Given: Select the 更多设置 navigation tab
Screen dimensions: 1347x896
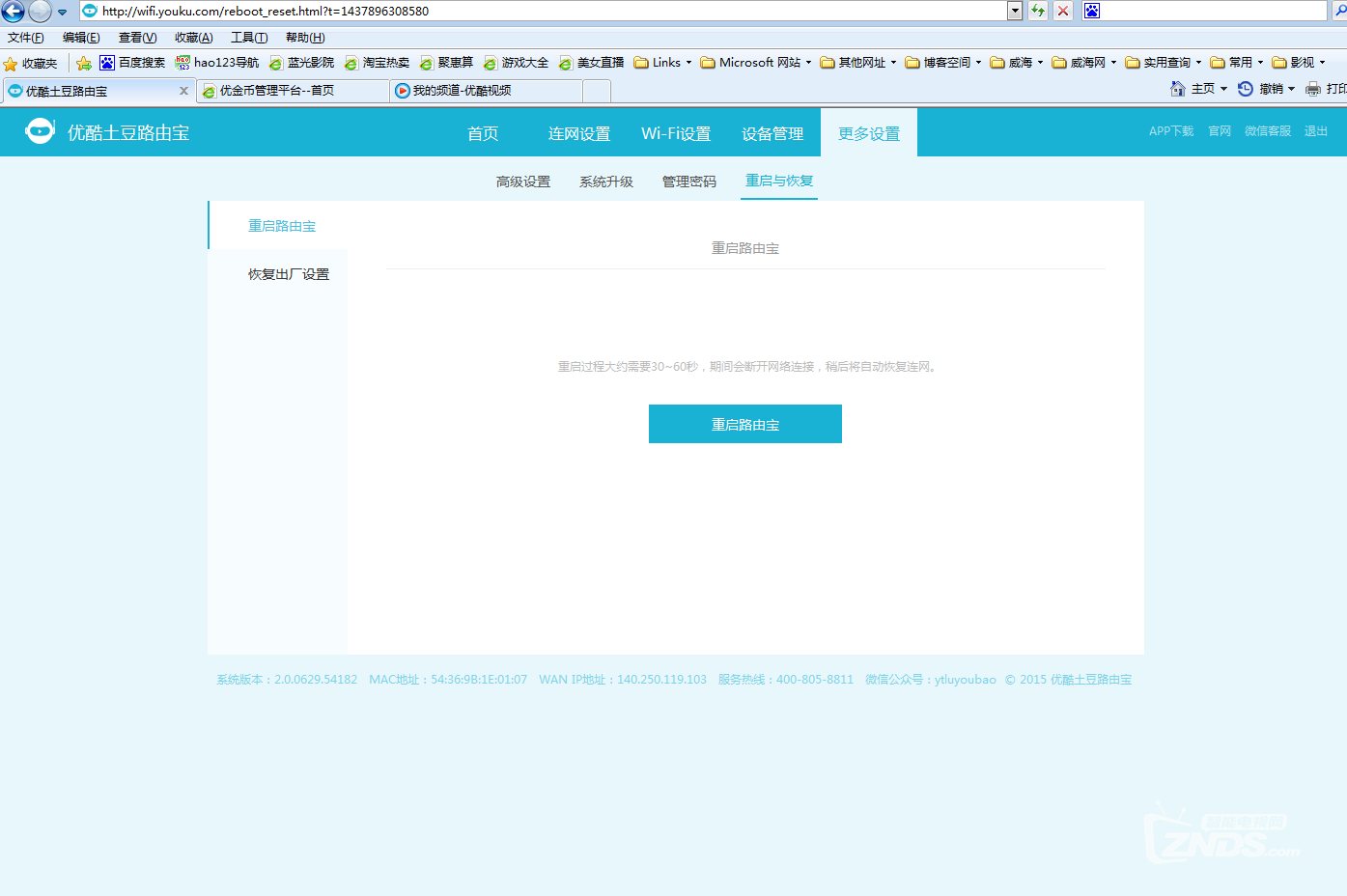Looking at the screenshot, I should [869, 133].
